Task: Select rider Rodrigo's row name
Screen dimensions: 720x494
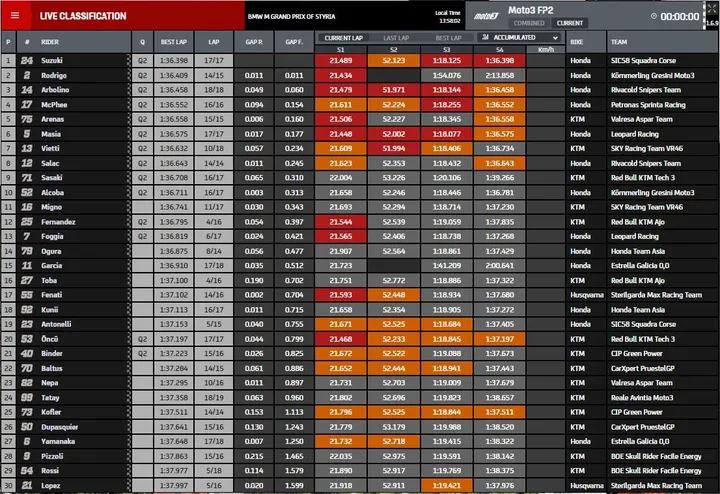Action: (54, 75)
